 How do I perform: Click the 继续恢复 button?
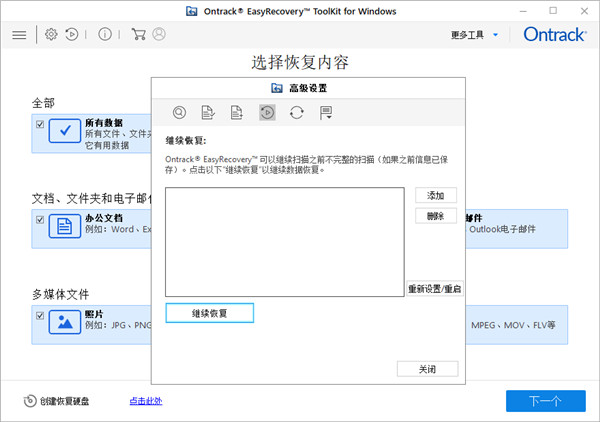[x=209, y=313]
